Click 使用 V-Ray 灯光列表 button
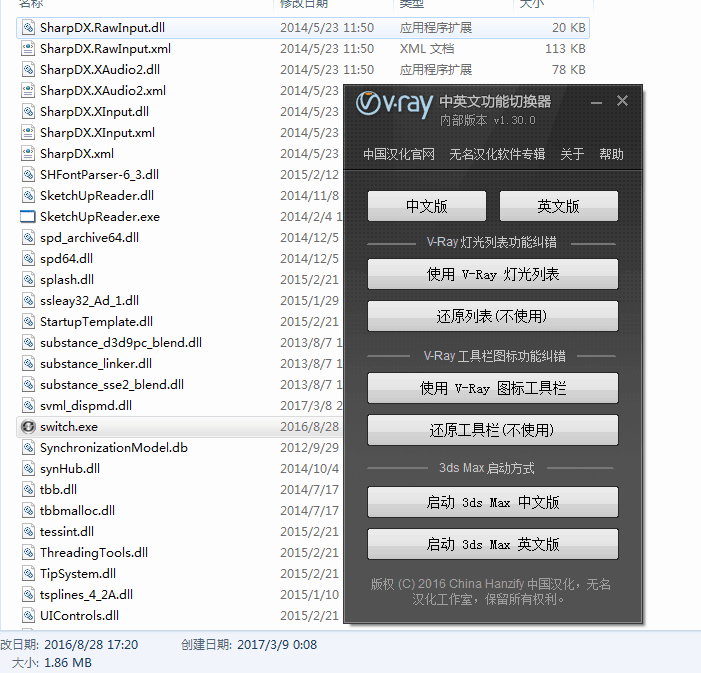 click(493, 274)
